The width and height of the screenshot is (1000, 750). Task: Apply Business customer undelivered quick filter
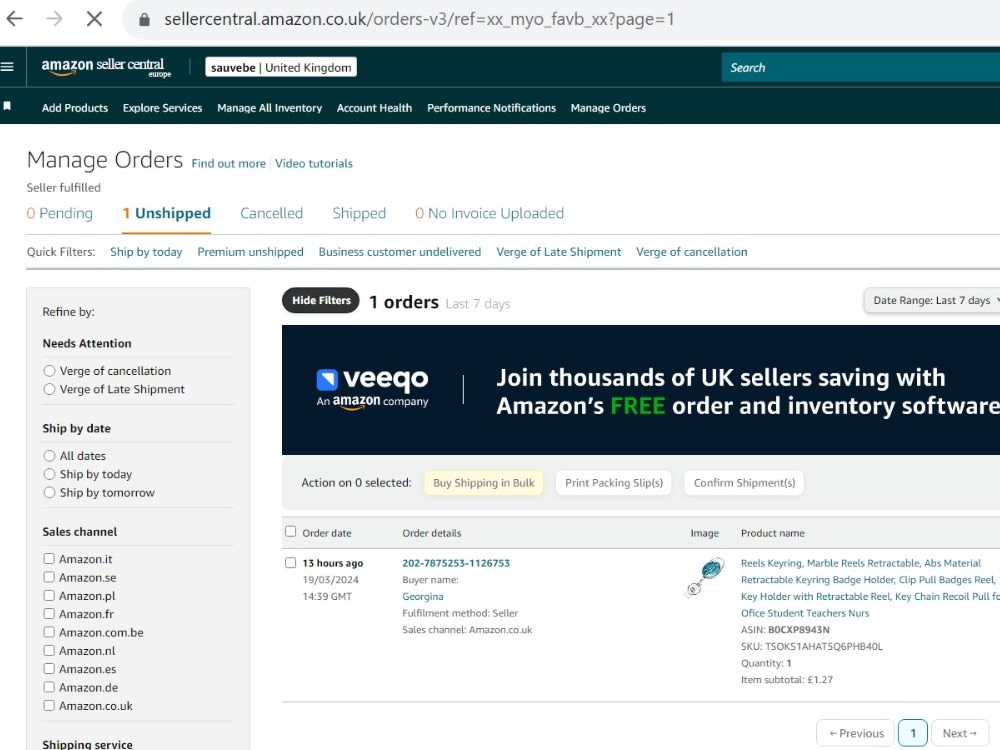[400, 252]
